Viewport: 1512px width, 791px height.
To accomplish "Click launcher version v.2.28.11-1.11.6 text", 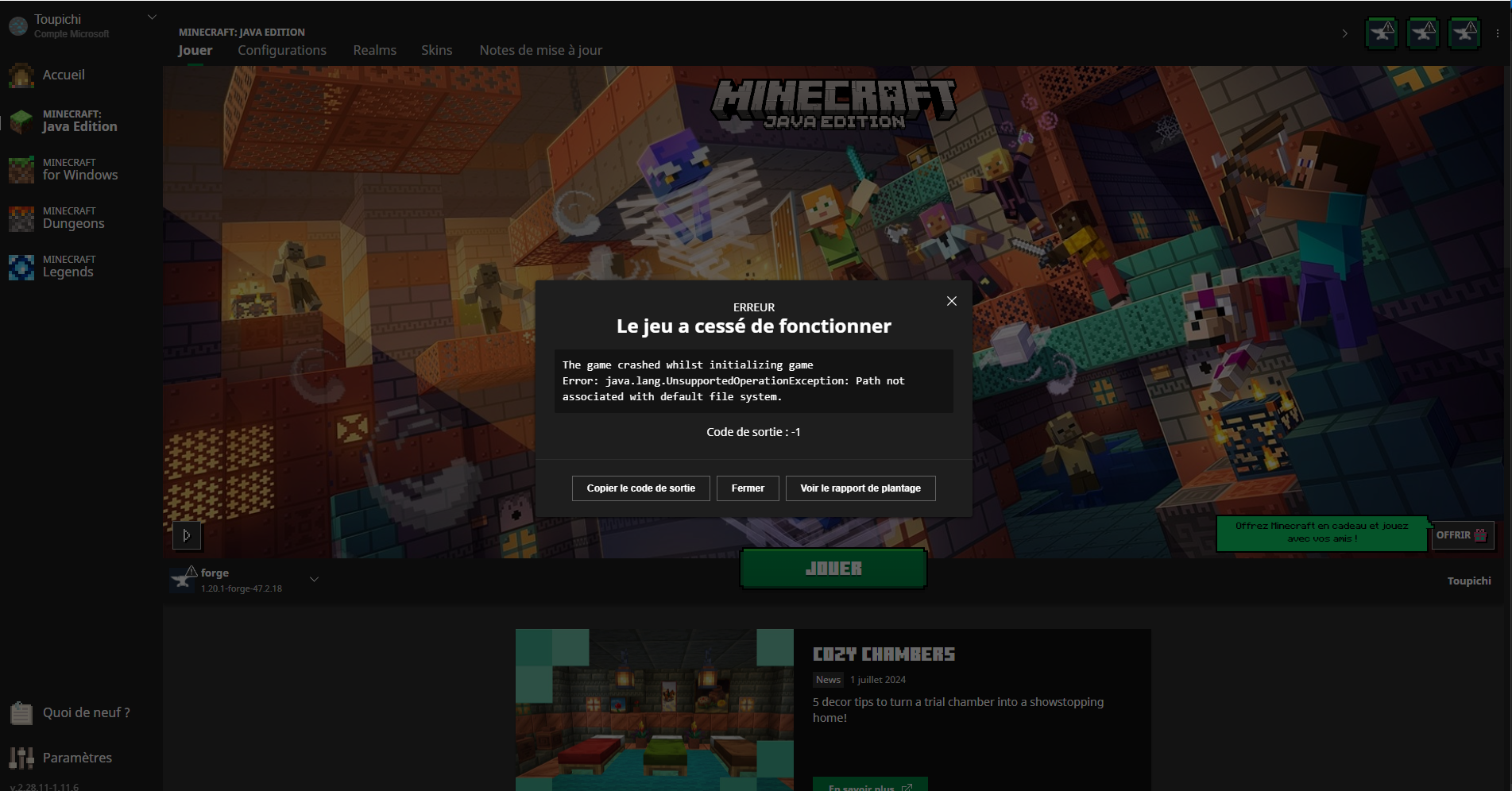I will pos(44,787).
